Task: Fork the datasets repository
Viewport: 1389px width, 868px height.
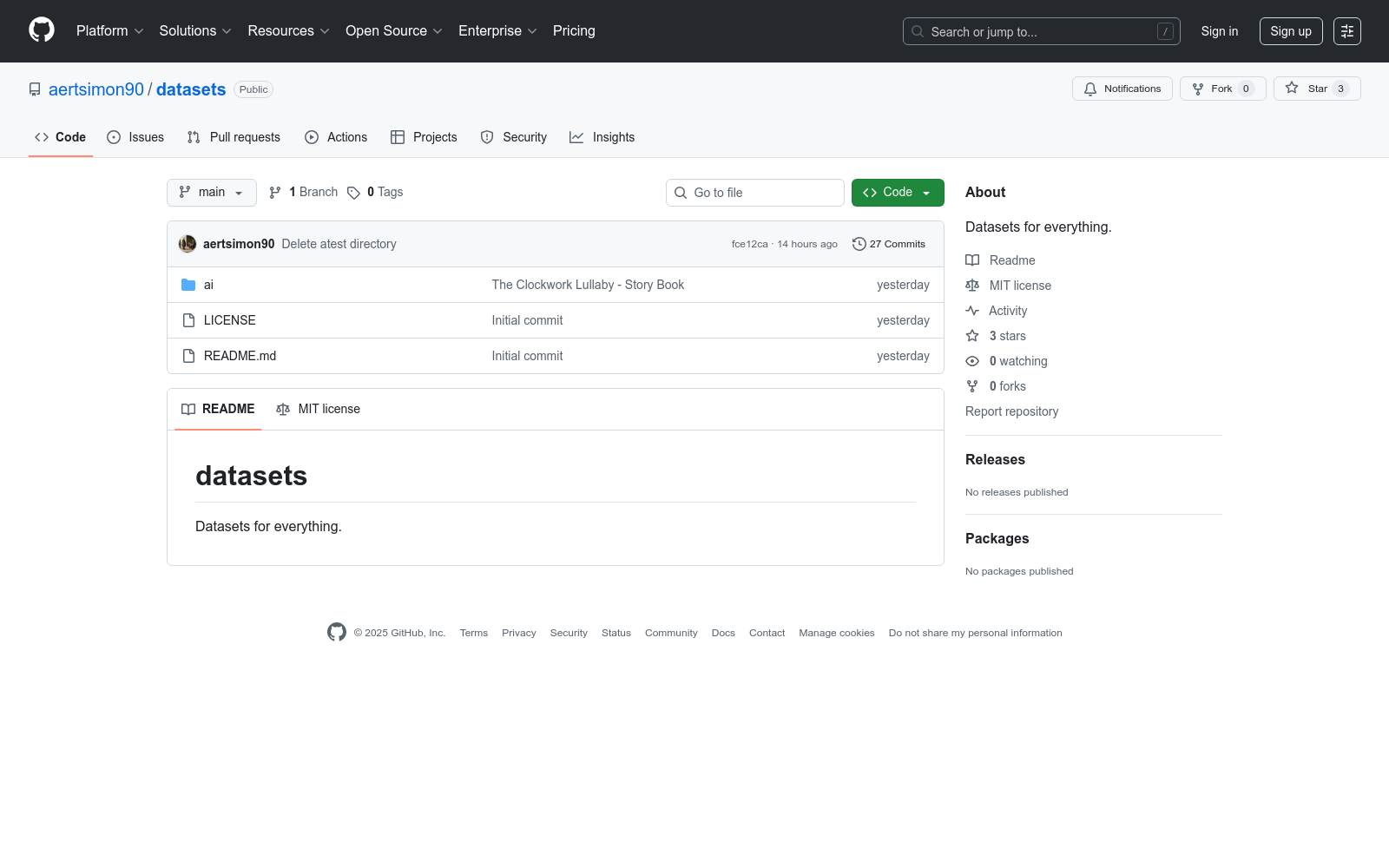Action: coord(1223,89)
